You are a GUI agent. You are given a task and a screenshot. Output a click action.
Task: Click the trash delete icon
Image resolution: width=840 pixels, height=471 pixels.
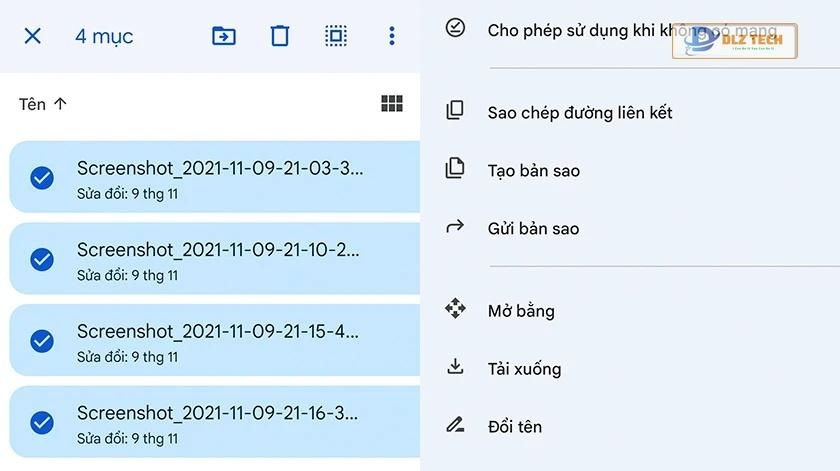(x=280, y=36)
